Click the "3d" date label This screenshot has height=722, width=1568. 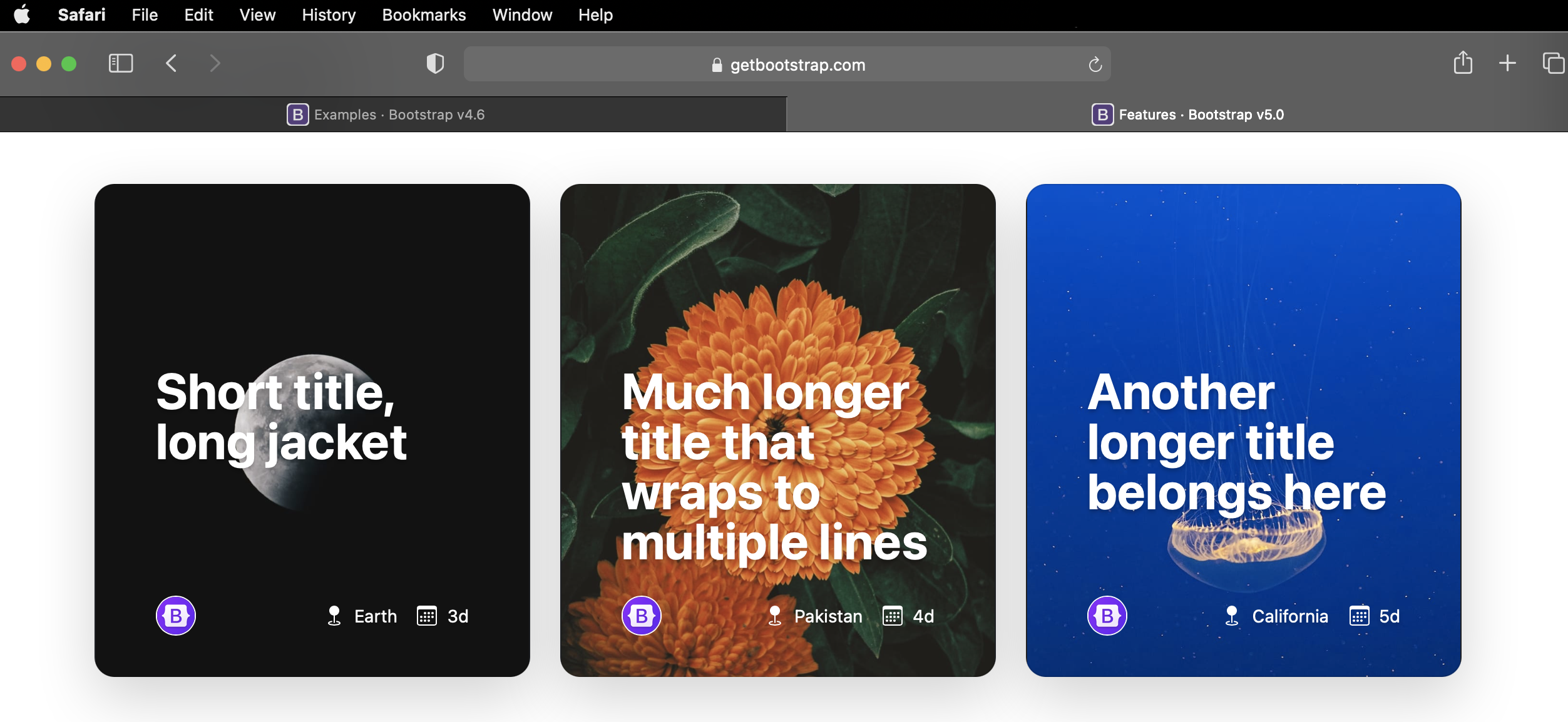tap(458, 616)
